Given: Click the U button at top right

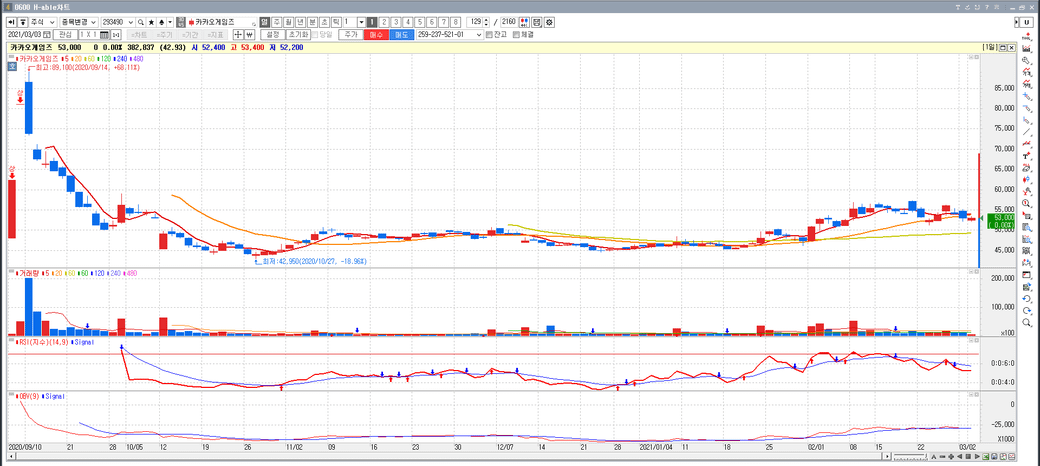Looking at the screenshot, I should [x=1027, y=22].
